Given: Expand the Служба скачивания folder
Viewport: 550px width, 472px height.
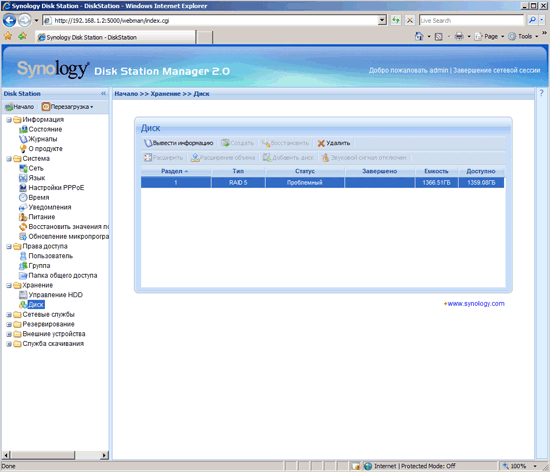Looking at the screenshot, I should coord(9,344).
